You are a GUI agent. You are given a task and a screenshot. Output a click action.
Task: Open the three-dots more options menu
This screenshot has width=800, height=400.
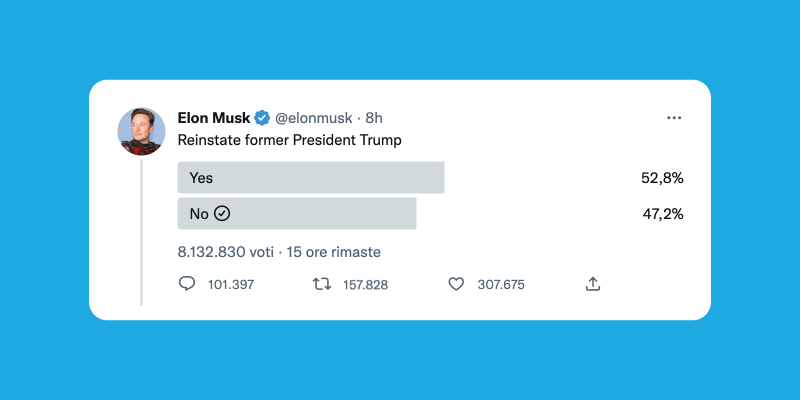pos(674,118)
